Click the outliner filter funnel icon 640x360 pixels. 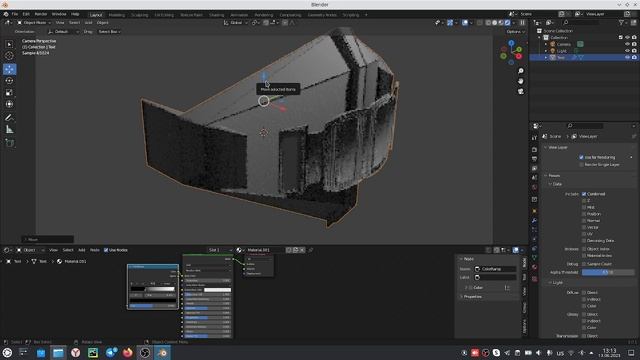click(x=621, y=23)
